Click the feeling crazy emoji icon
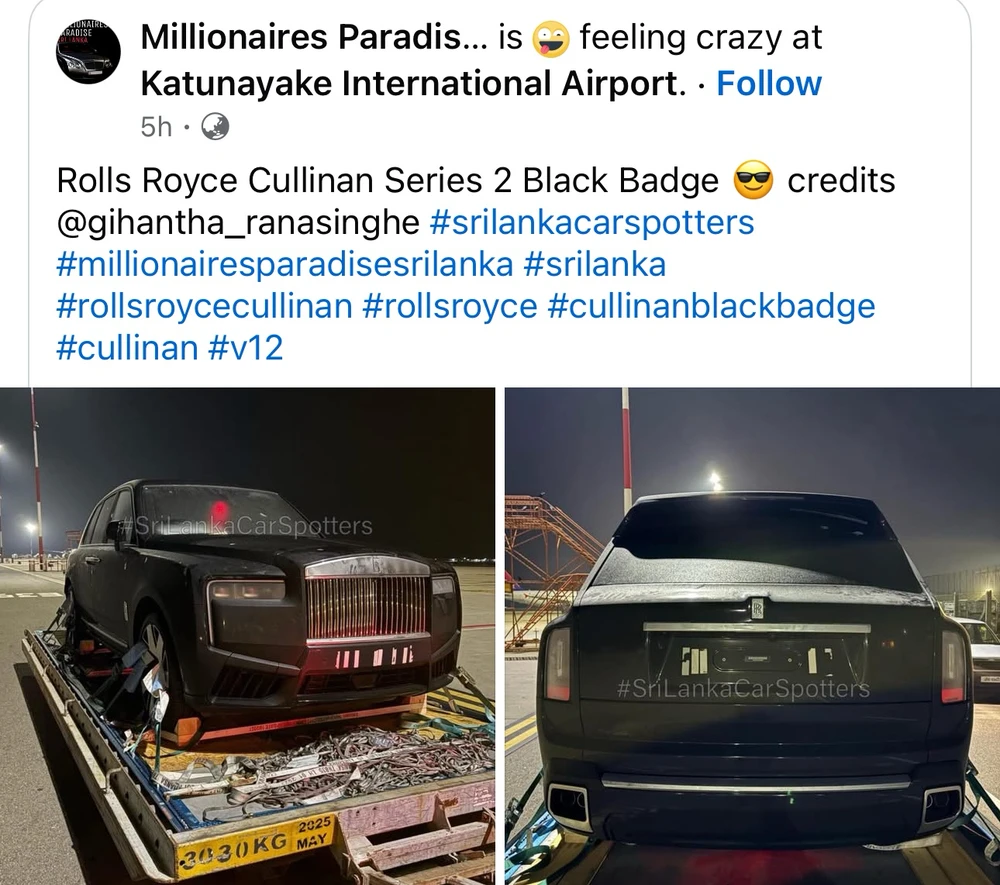This screenshot has width=1000, height=885. coord(550,38)
